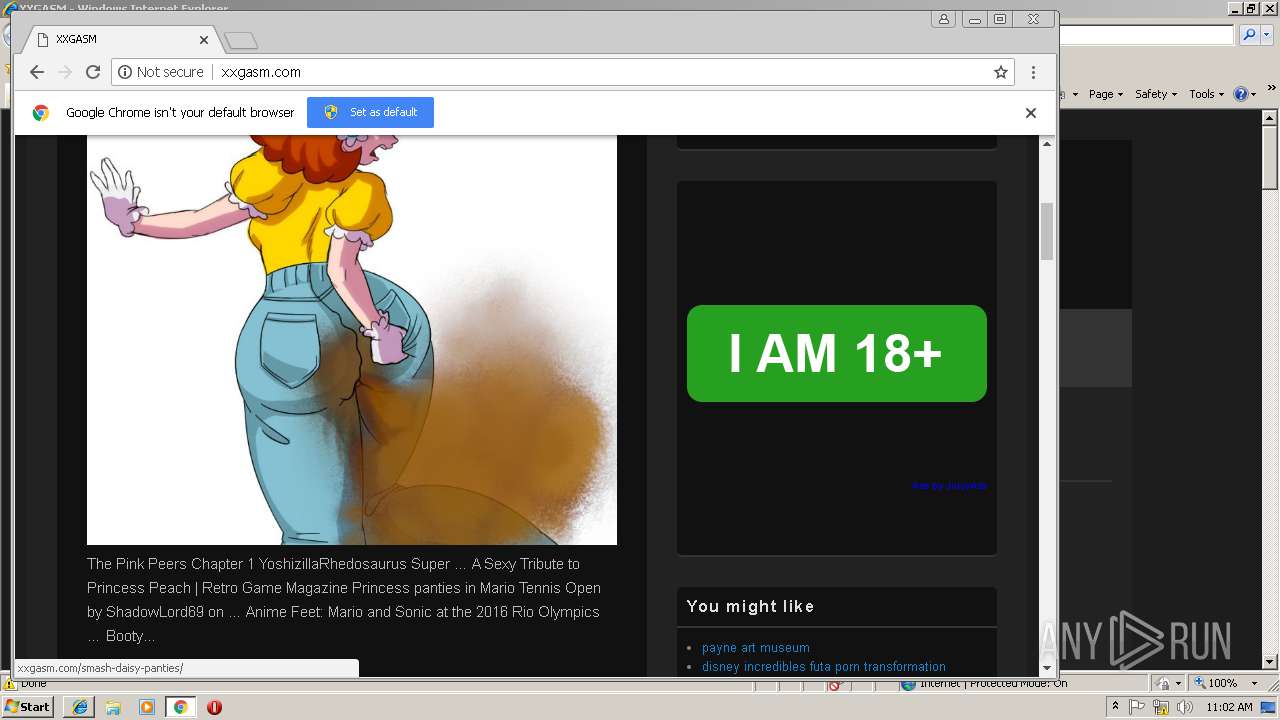Click the Chrome taskbar icon
Viewport: 1280px width, 720px height.
pyautogui.click(x=181, y=707)
